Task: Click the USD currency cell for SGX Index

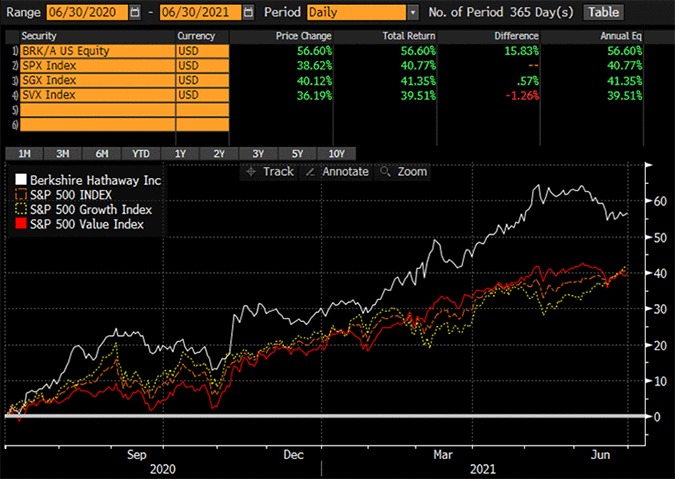Action: [x=202, y=80]
